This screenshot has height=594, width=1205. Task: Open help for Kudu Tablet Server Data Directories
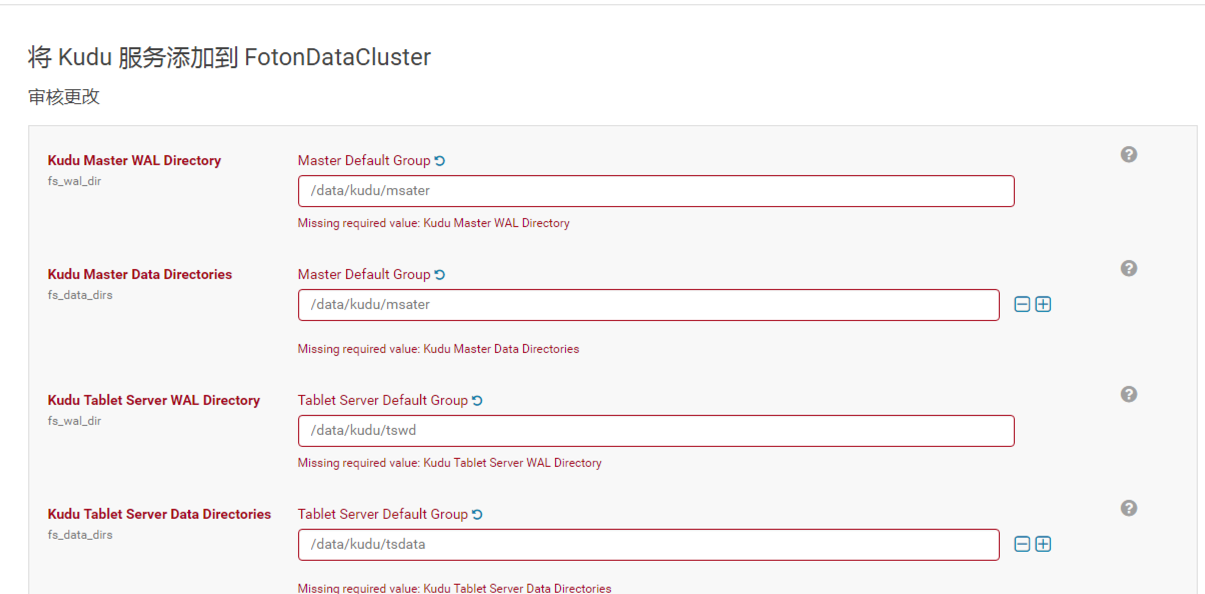(x=1128, y=508)
